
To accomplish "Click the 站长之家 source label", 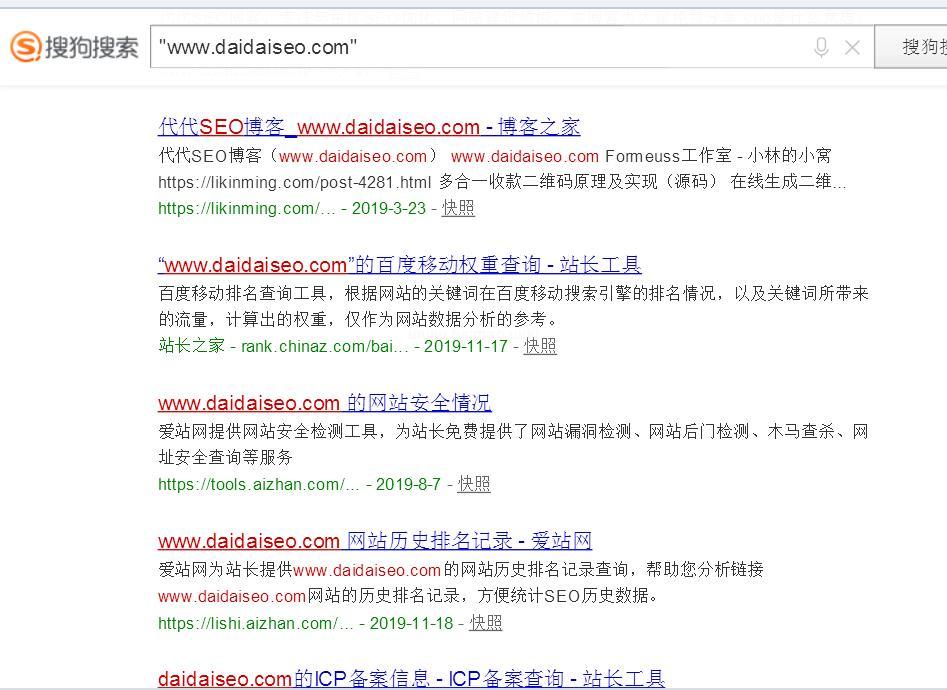I will coord(191,346).
